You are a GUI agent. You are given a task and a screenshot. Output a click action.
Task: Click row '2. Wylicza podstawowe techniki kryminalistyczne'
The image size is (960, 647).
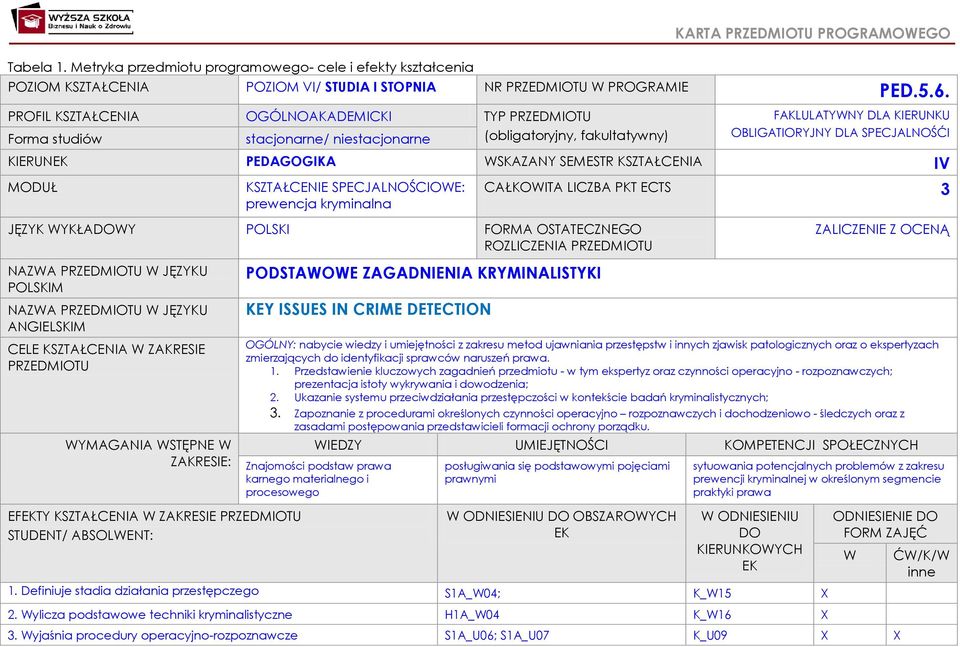pos(150,615)
